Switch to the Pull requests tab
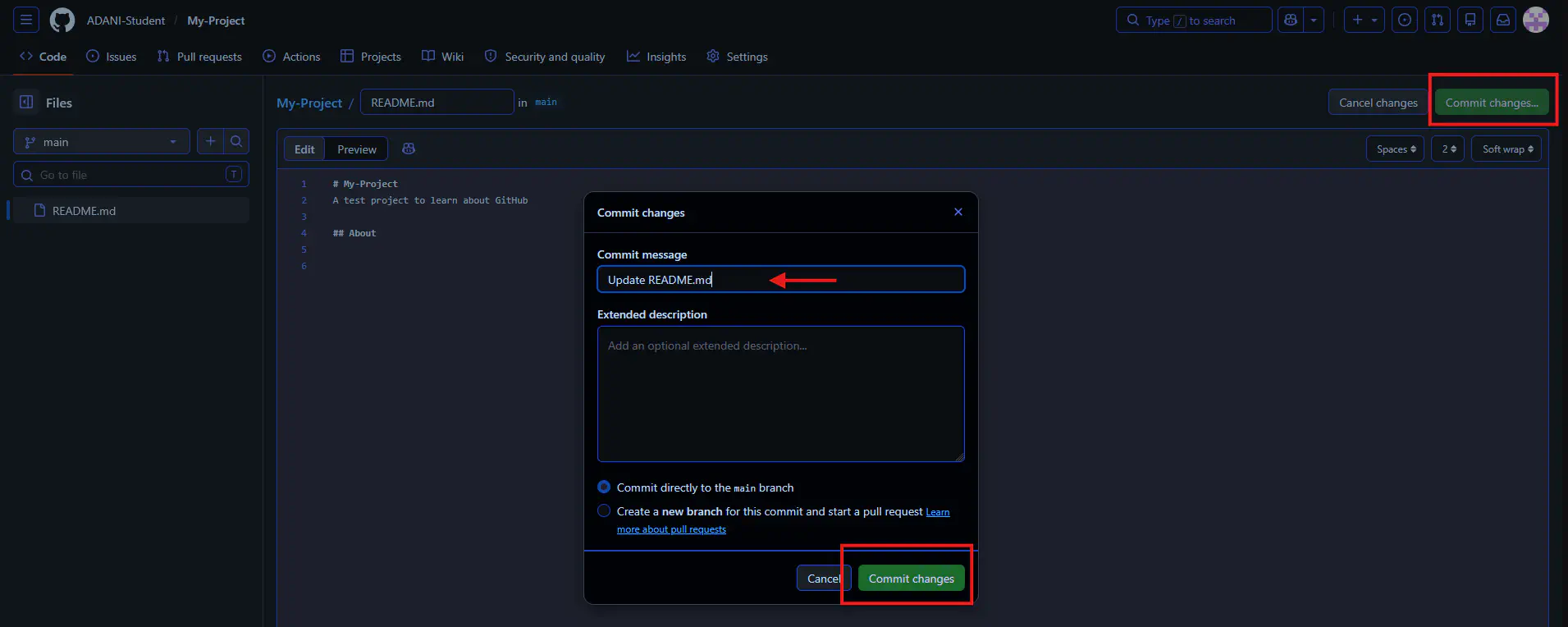 pos(199,57)
